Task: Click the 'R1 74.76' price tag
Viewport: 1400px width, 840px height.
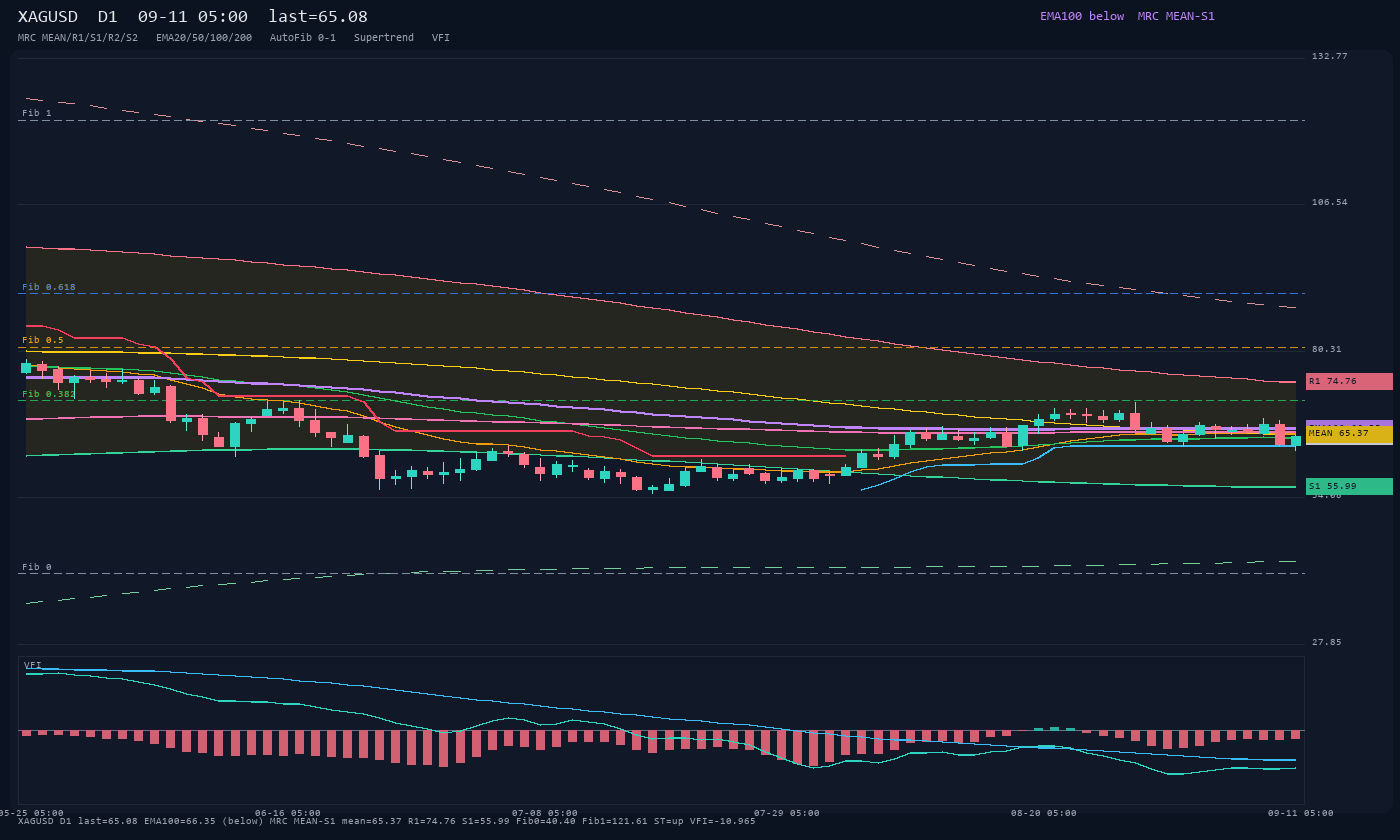Action: tap(1349, 381)
